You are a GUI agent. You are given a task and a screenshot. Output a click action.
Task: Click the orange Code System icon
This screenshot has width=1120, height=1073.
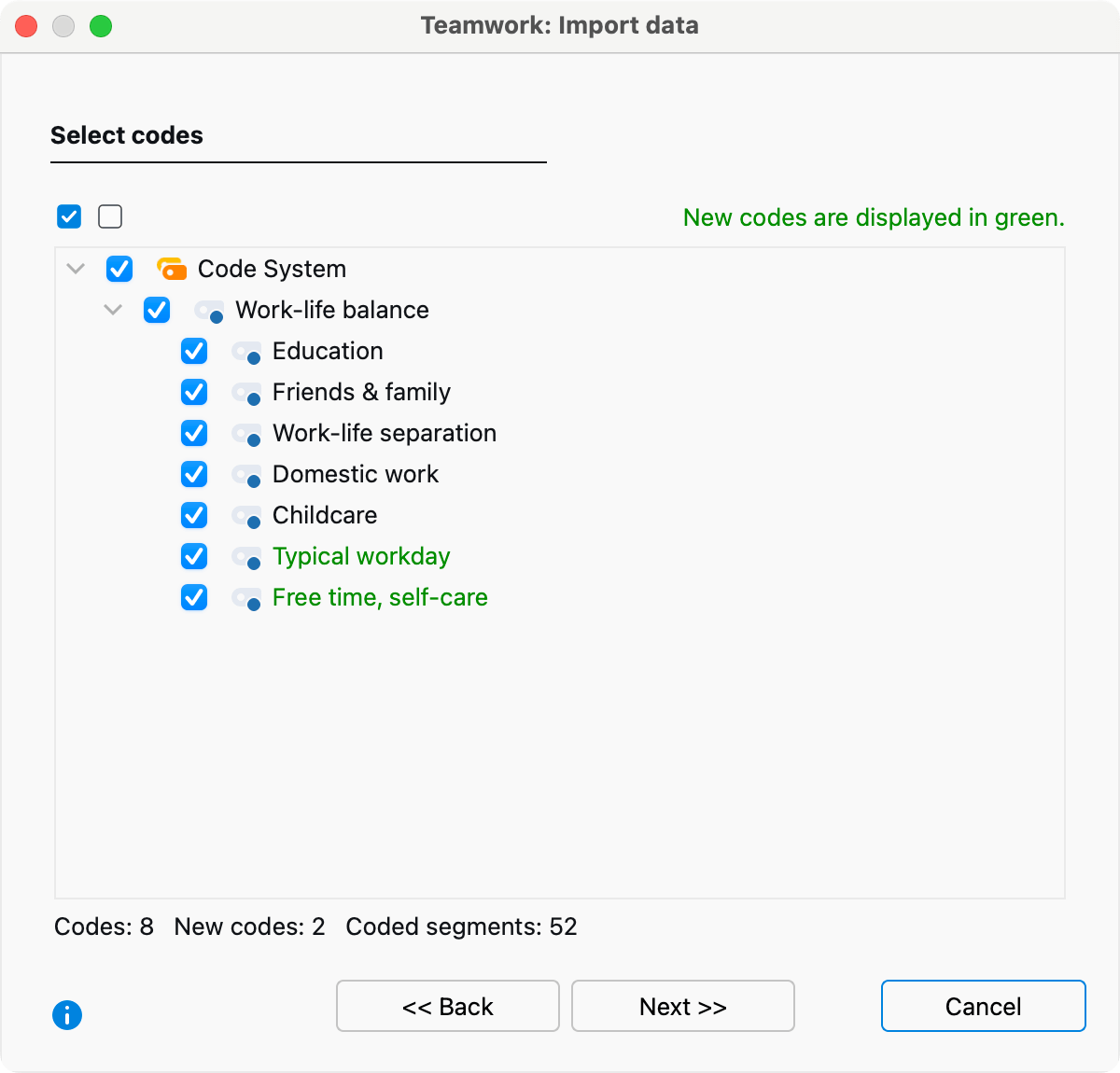click(x=172, y=270)
